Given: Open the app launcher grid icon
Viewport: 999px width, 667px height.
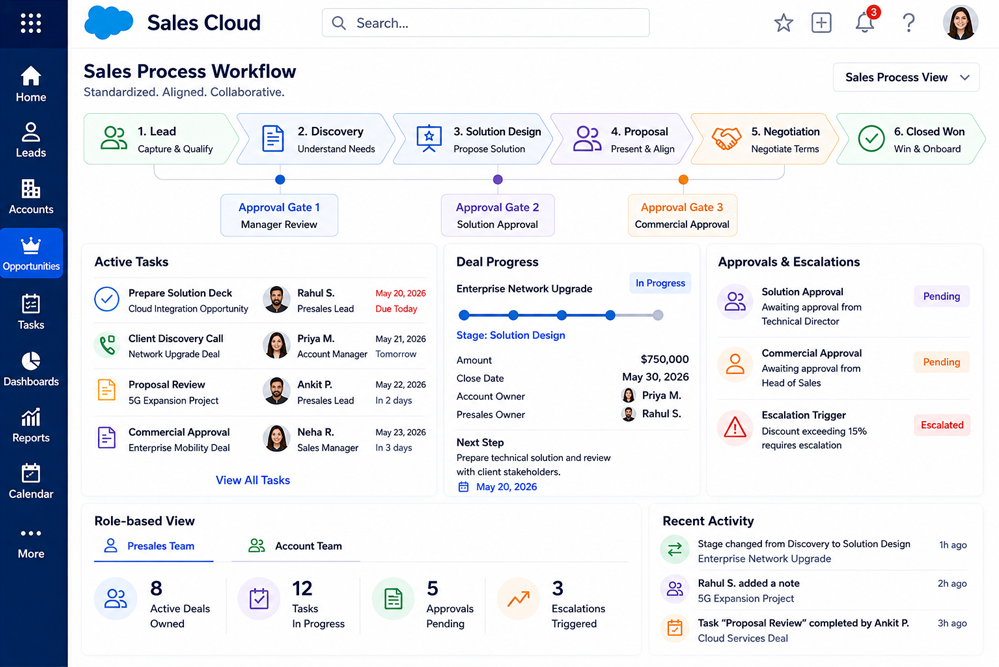Looking at the screenshot, I should [x=31, y=24].
